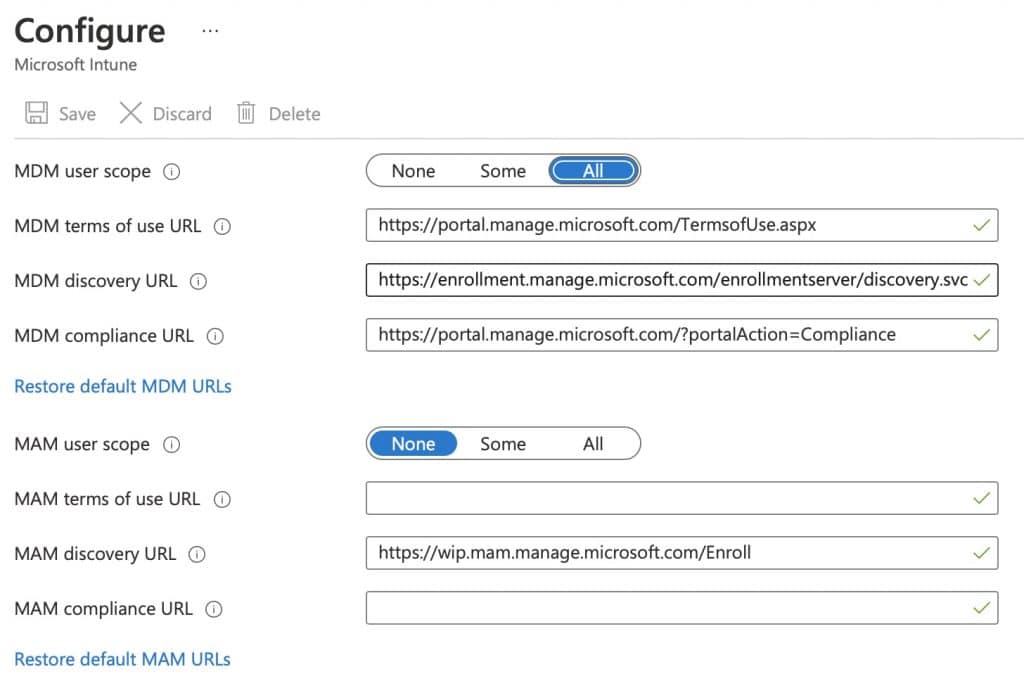This screenshot has width=1024, height=681.
Task: Click the MDM terms of use URL label
Action: click(108, 226)
